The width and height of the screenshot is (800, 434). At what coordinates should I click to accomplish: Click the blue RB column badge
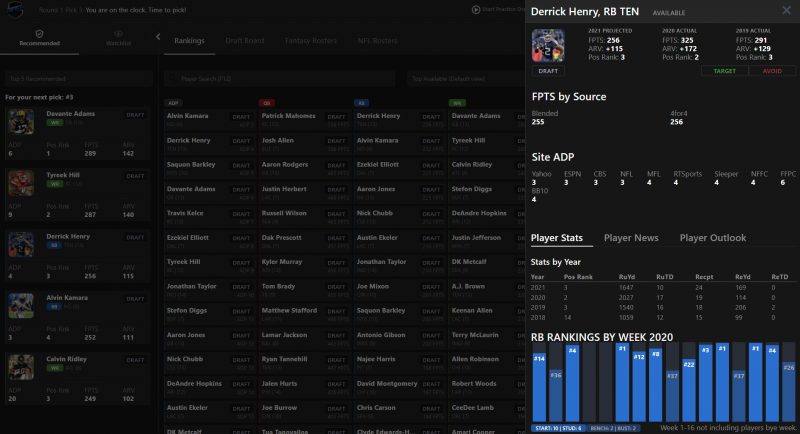tap(361, 103)
